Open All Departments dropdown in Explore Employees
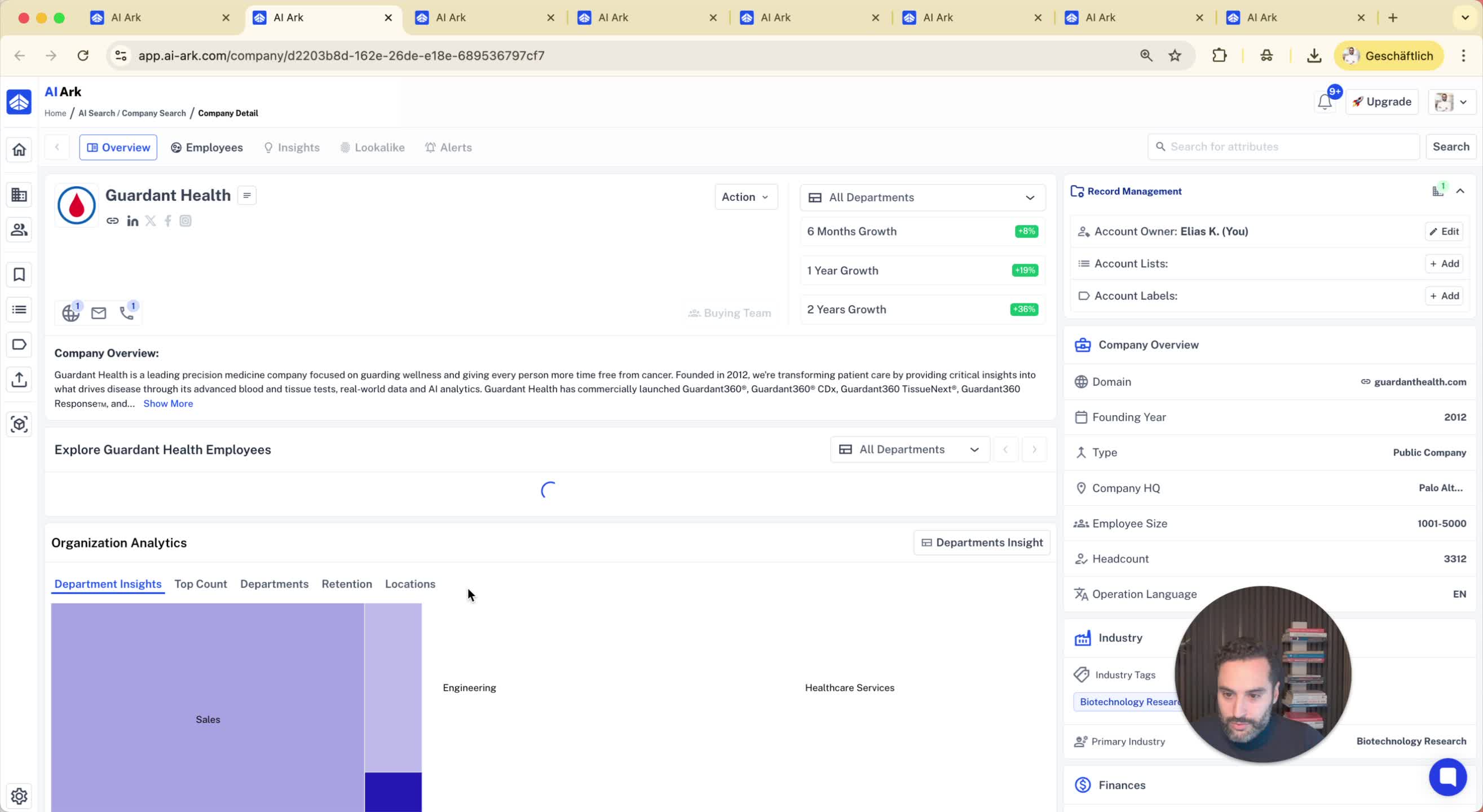 [x=909, y=449]
